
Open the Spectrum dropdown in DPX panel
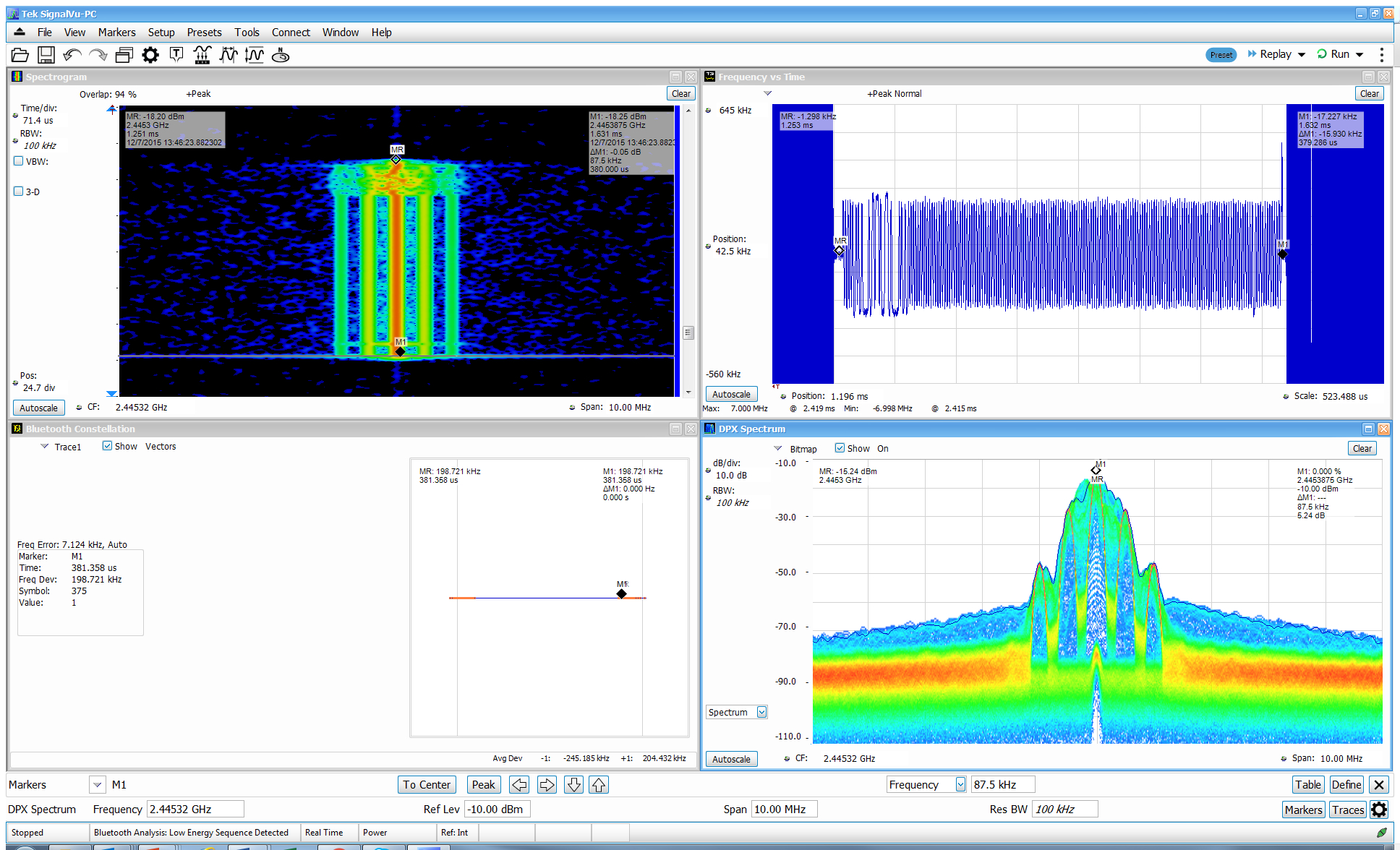click(761, 712)
